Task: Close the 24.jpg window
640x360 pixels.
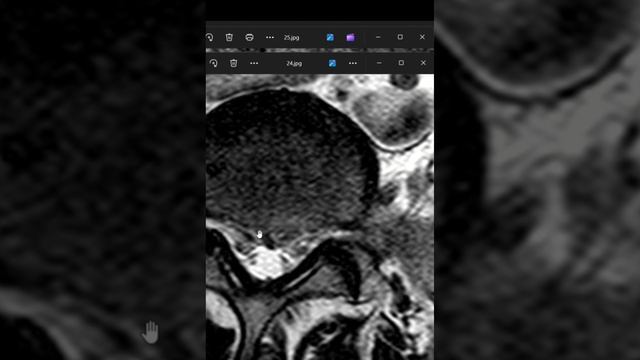Action: pos(423,63)
